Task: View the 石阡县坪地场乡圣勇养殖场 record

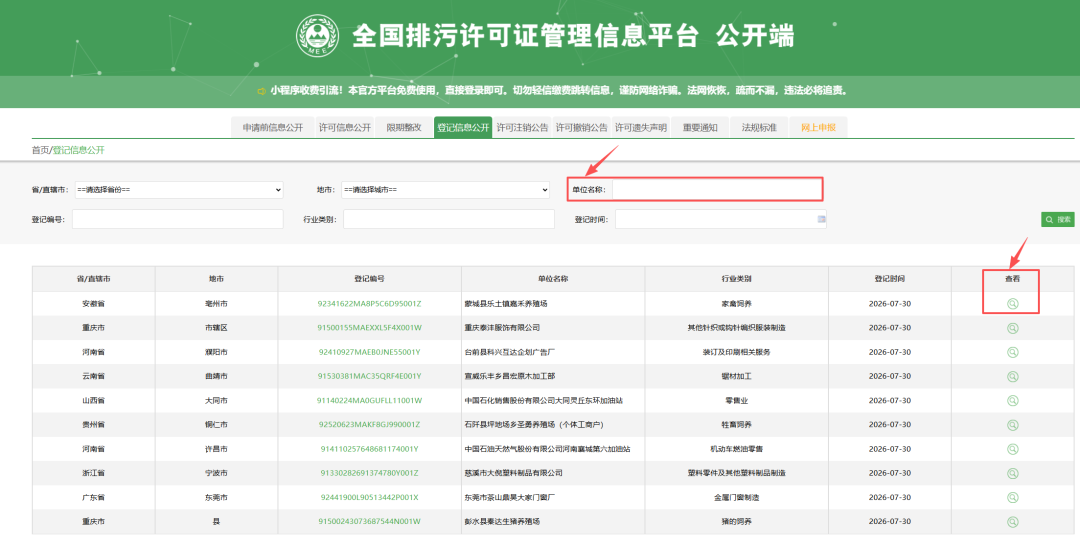Action: click(1012, 425)
